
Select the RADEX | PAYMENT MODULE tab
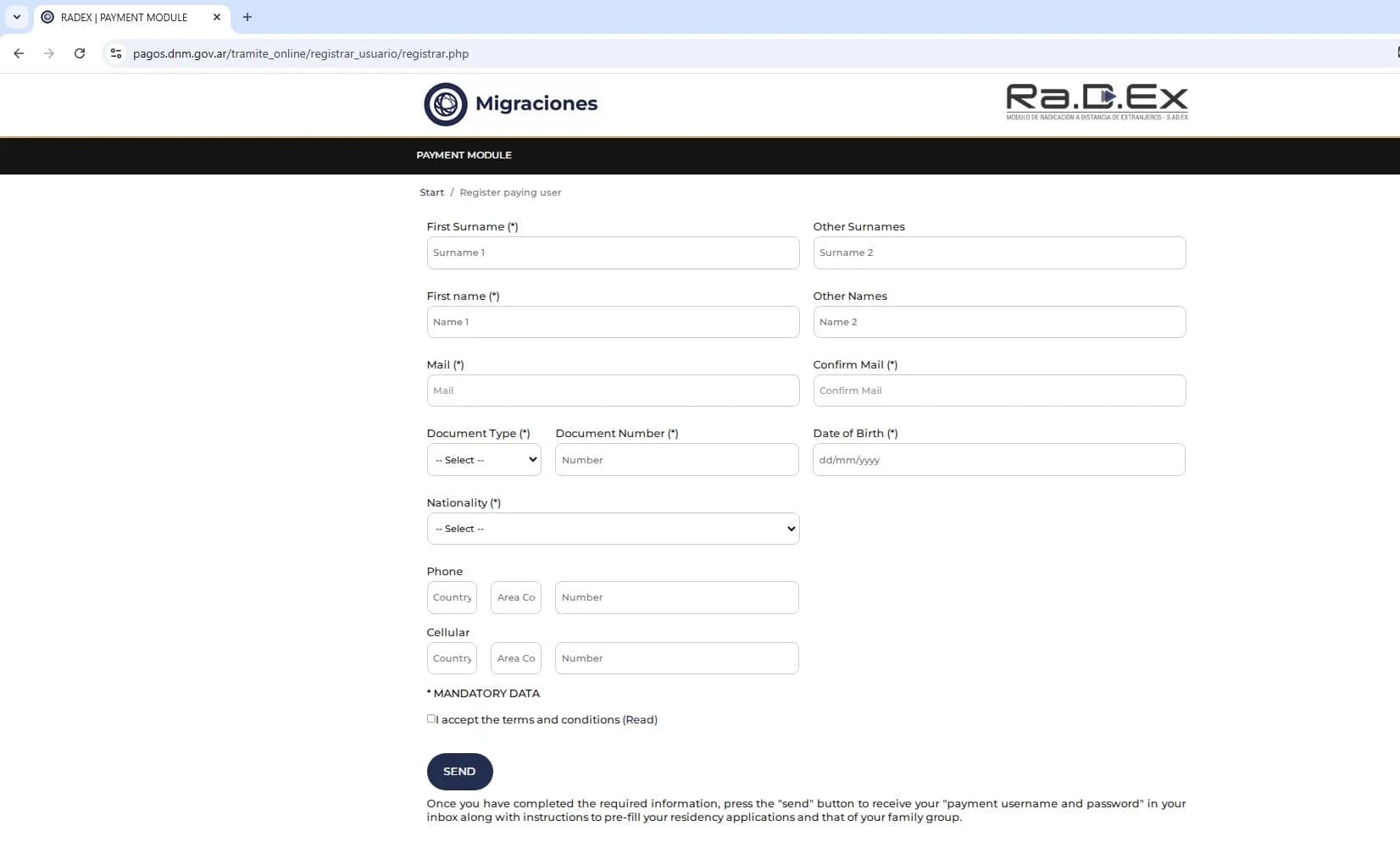(125, 17)
